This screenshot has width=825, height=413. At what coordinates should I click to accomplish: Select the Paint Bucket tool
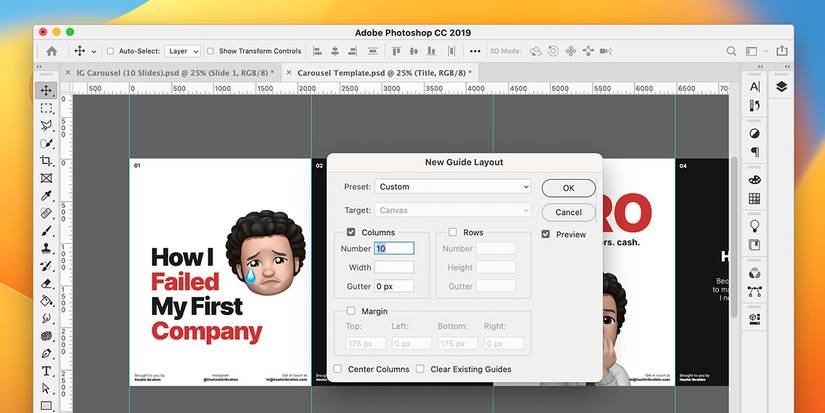[x=46, y=301]
